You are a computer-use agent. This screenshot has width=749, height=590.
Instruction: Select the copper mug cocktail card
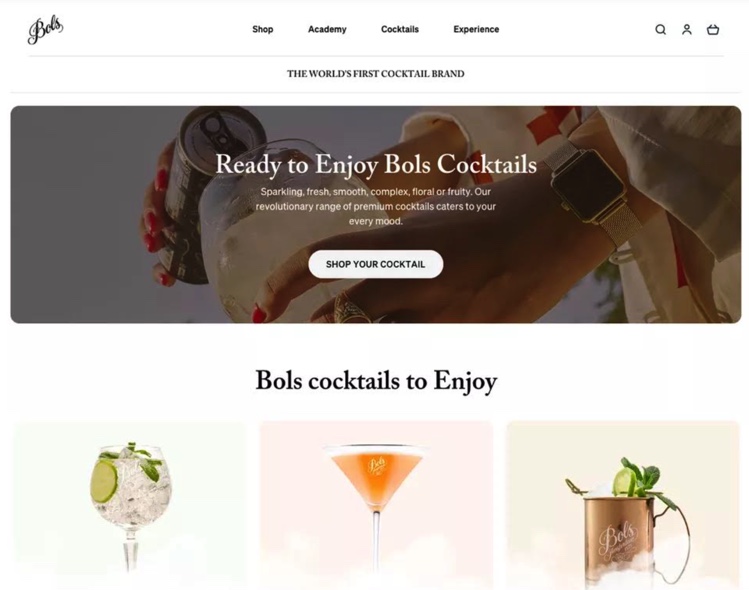tap(623, 505)
